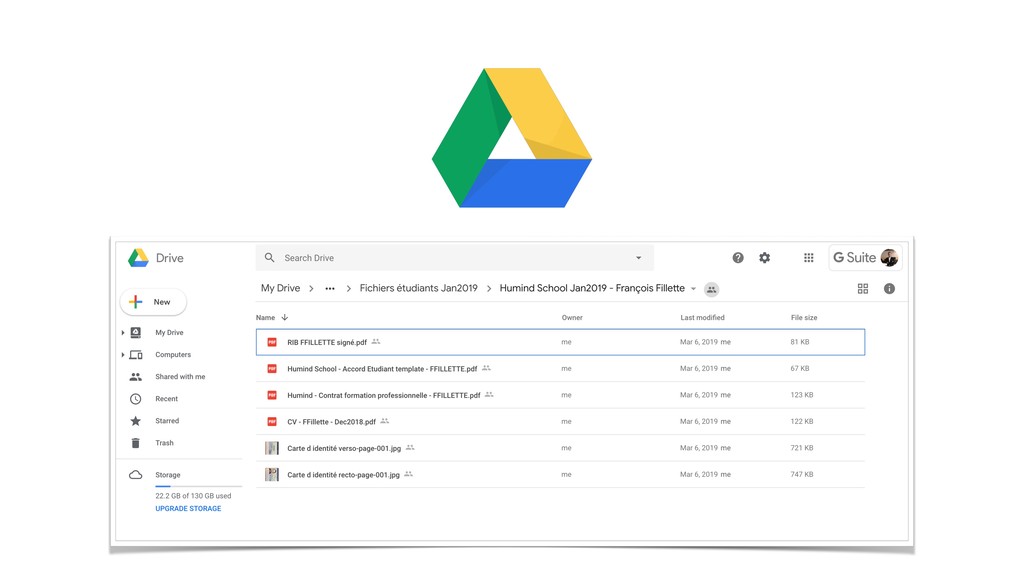The image size is (1024, 576).
Task: Click the storage usage progress bar
Action: pyautogui.click(x=199, y=487)
